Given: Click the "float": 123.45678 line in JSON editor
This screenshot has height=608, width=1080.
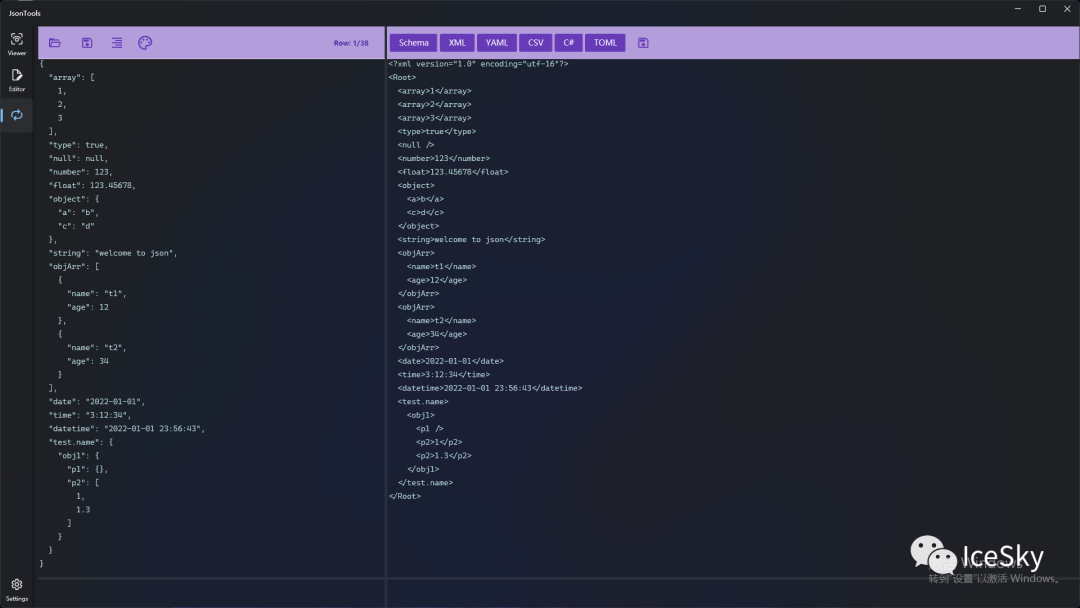Looking at the screenshot, I should tap(92, 185).
